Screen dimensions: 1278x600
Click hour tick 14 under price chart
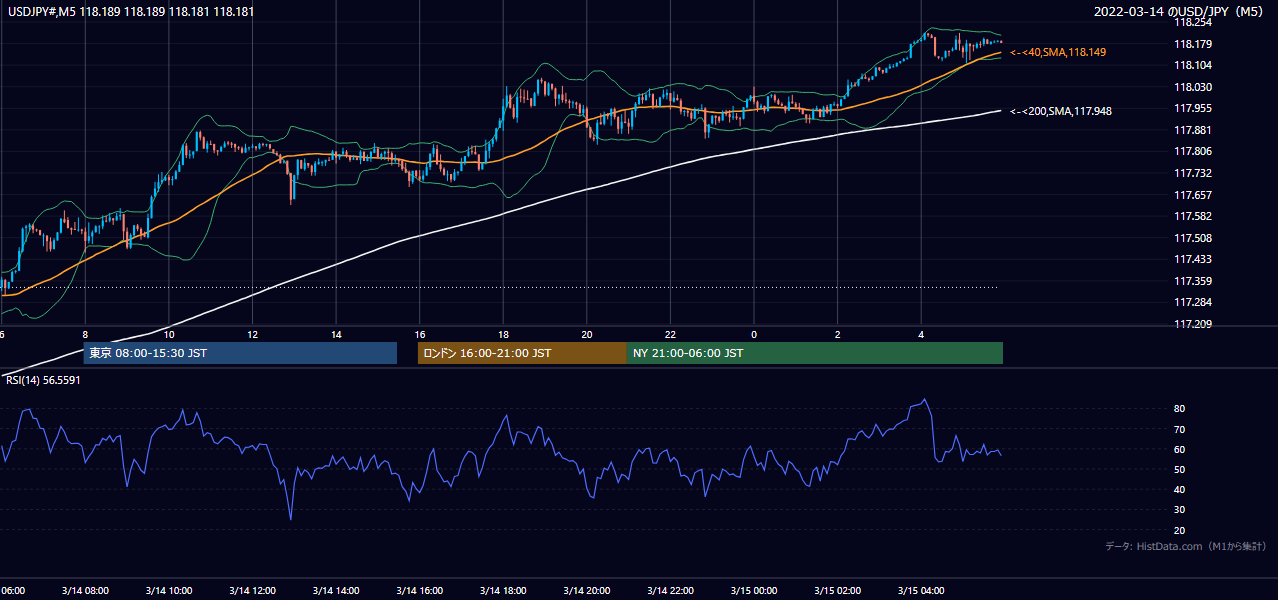(337, 335)
